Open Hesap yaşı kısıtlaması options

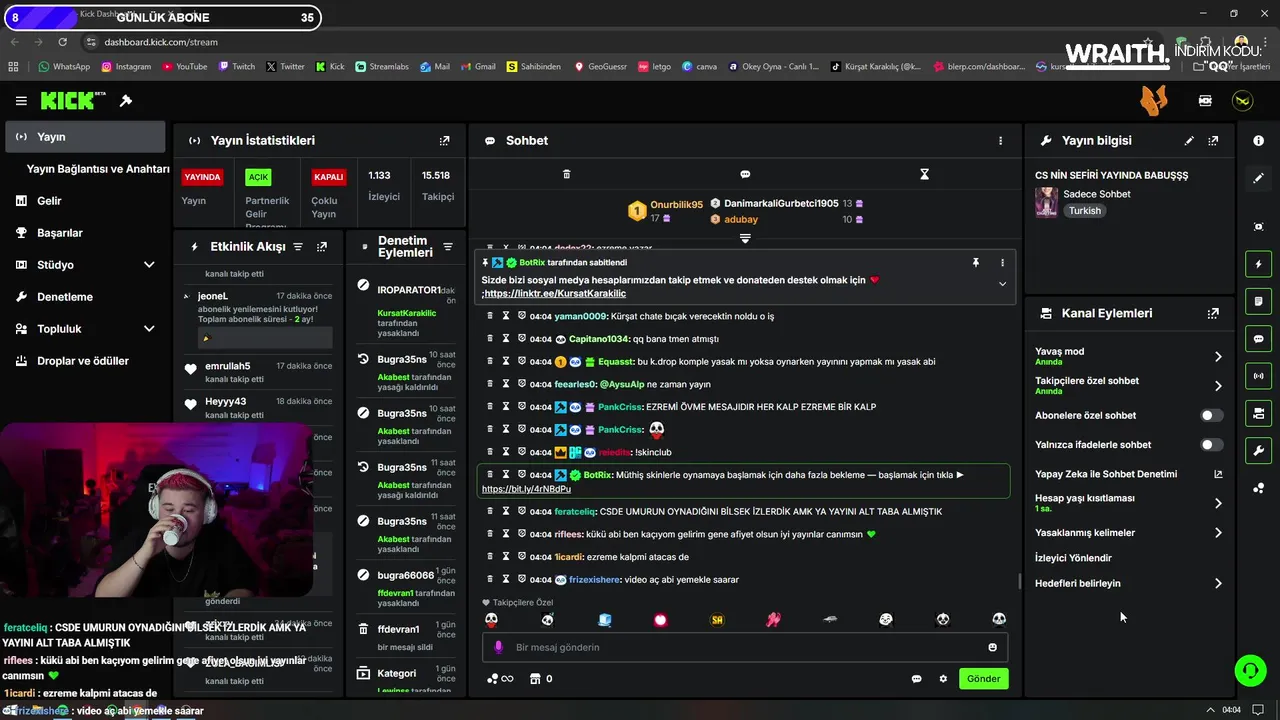(1217, 503)
